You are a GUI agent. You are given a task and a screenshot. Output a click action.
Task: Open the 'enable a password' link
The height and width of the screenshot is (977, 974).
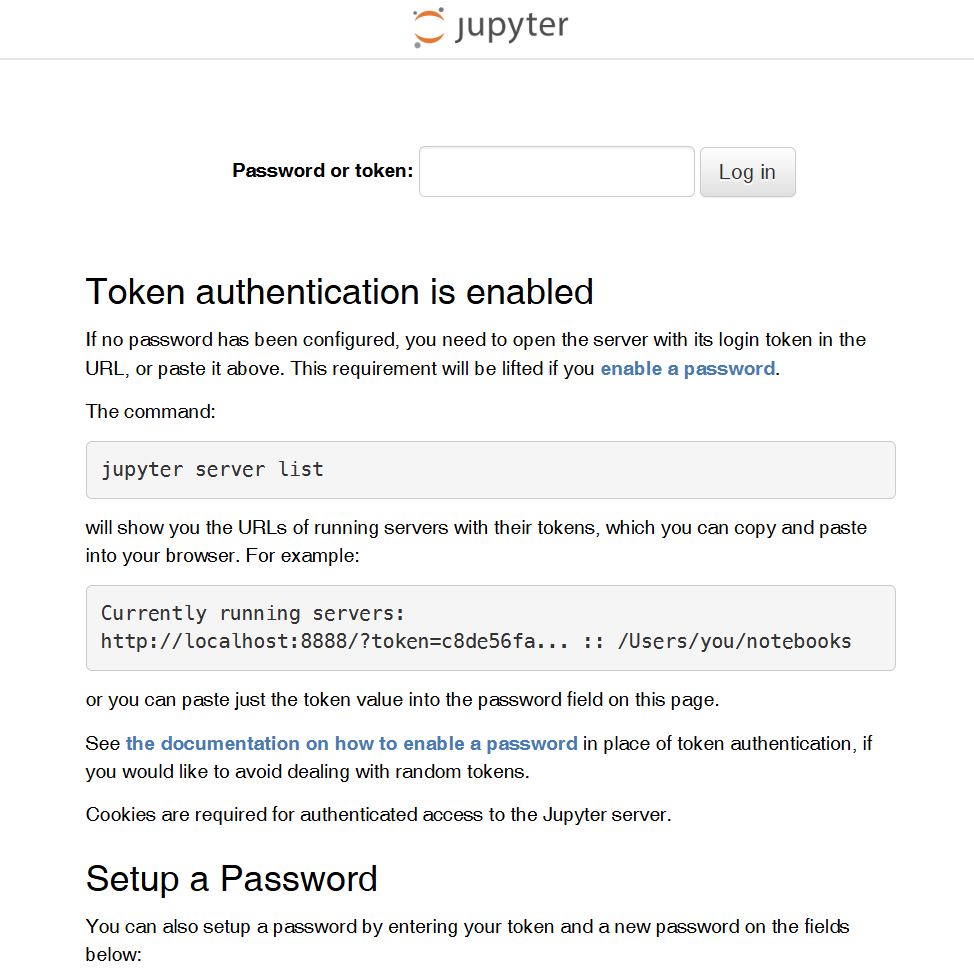coord(687,368)
